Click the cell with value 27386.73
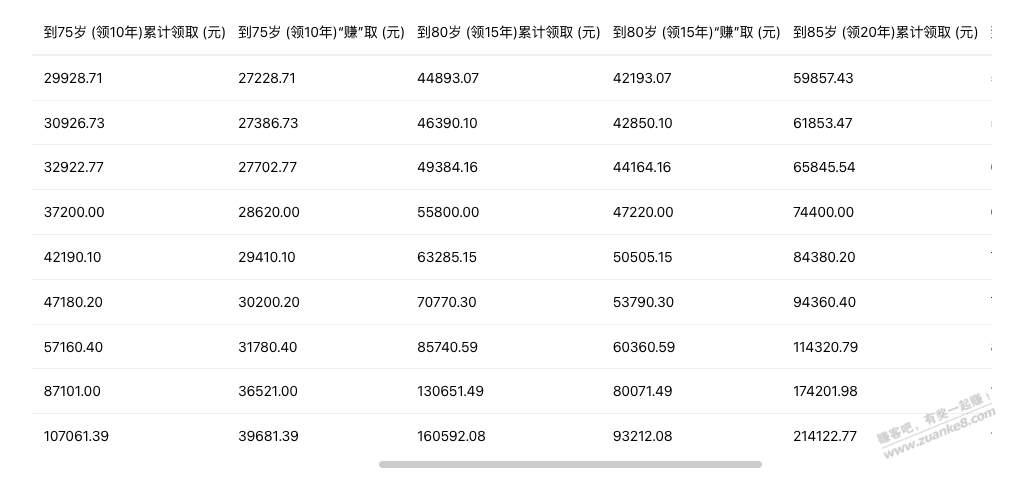Screen dimensions: 1020x478 [268, 123]
